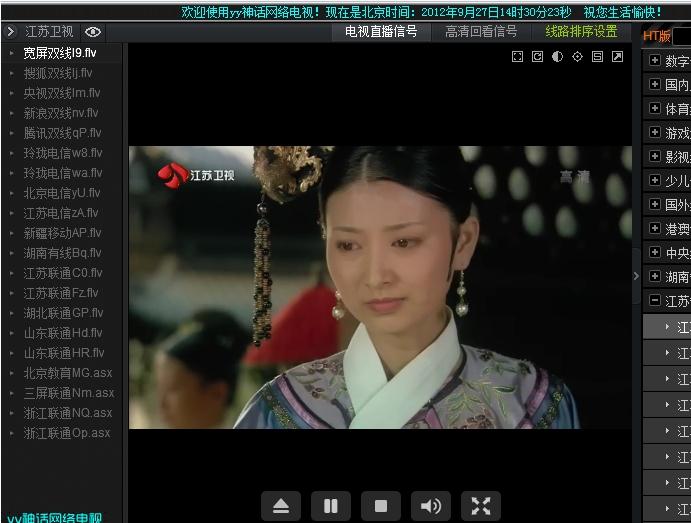
Task: Click the crosshair target icon above video
Action: (578, 57)
